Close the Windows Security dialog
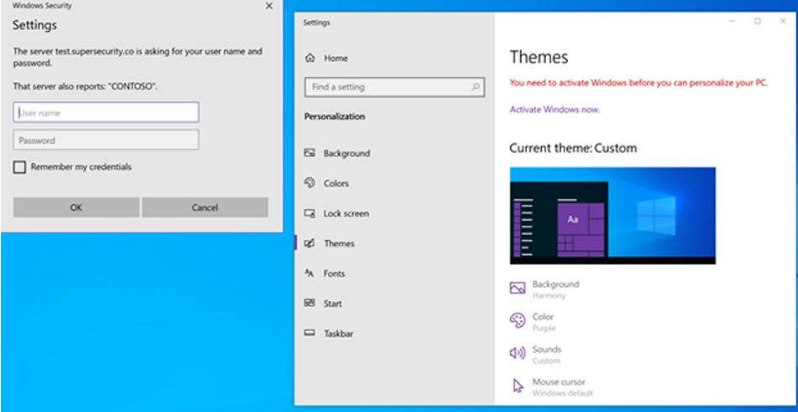The image size is (798, 412). click(x=268, y=6)
